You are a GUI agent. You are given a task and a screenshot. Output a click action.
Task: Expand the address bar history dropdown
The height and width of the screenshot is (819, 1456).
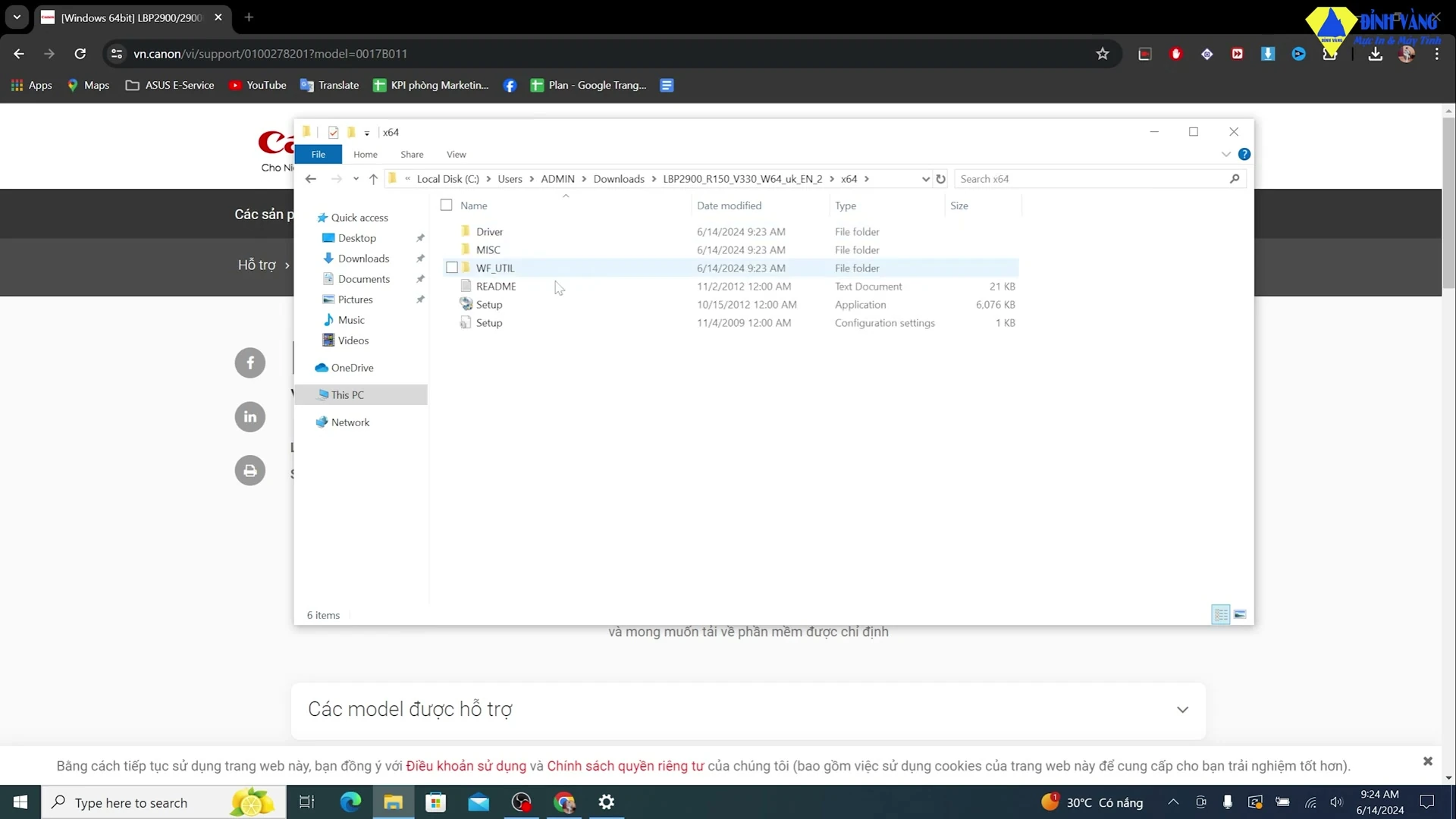[x=925, y=178]
